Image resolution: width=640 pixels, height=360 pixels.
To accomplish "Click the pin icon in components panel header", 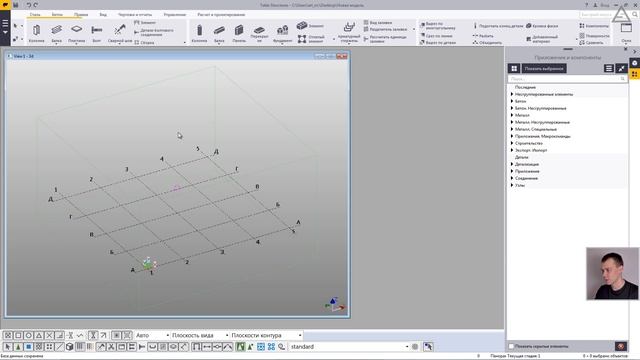I will (621, 68).
